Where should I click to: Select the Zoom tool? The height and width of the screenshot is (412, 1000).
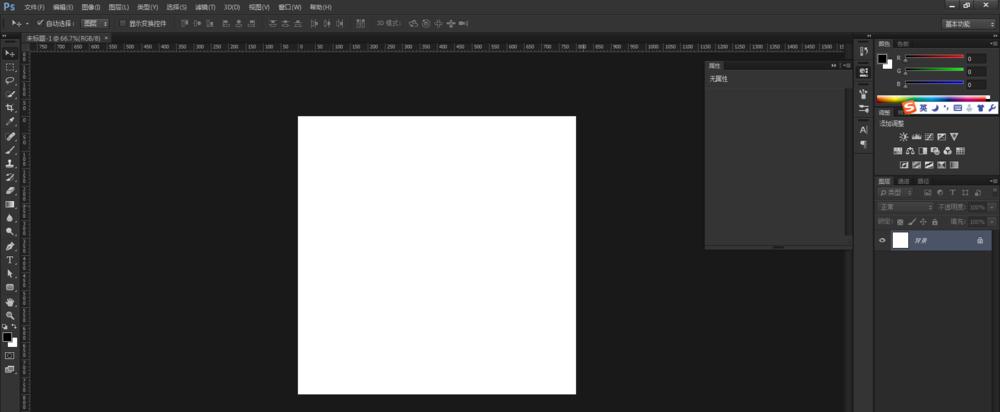(10, 315)
